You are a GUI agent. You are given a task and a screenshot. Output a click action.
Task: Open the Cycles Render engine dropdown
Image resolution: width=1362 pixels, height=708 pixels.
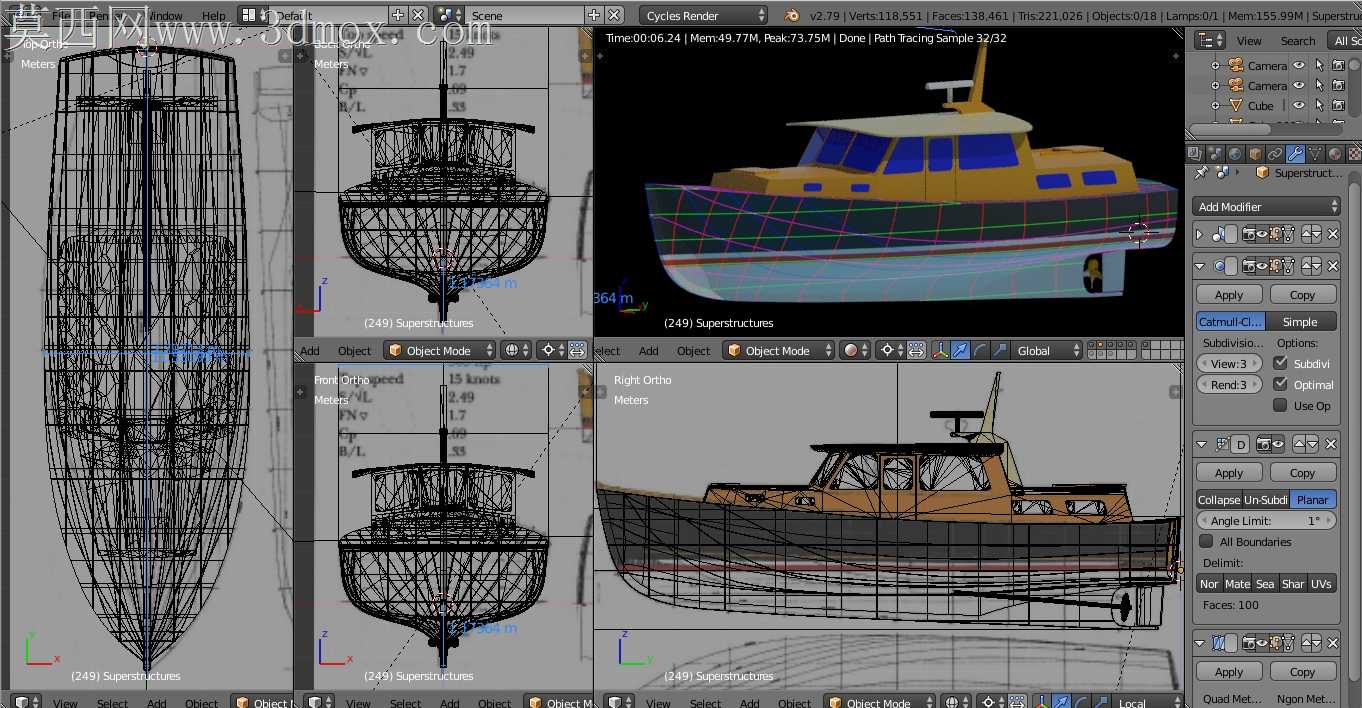pos(703,15)
